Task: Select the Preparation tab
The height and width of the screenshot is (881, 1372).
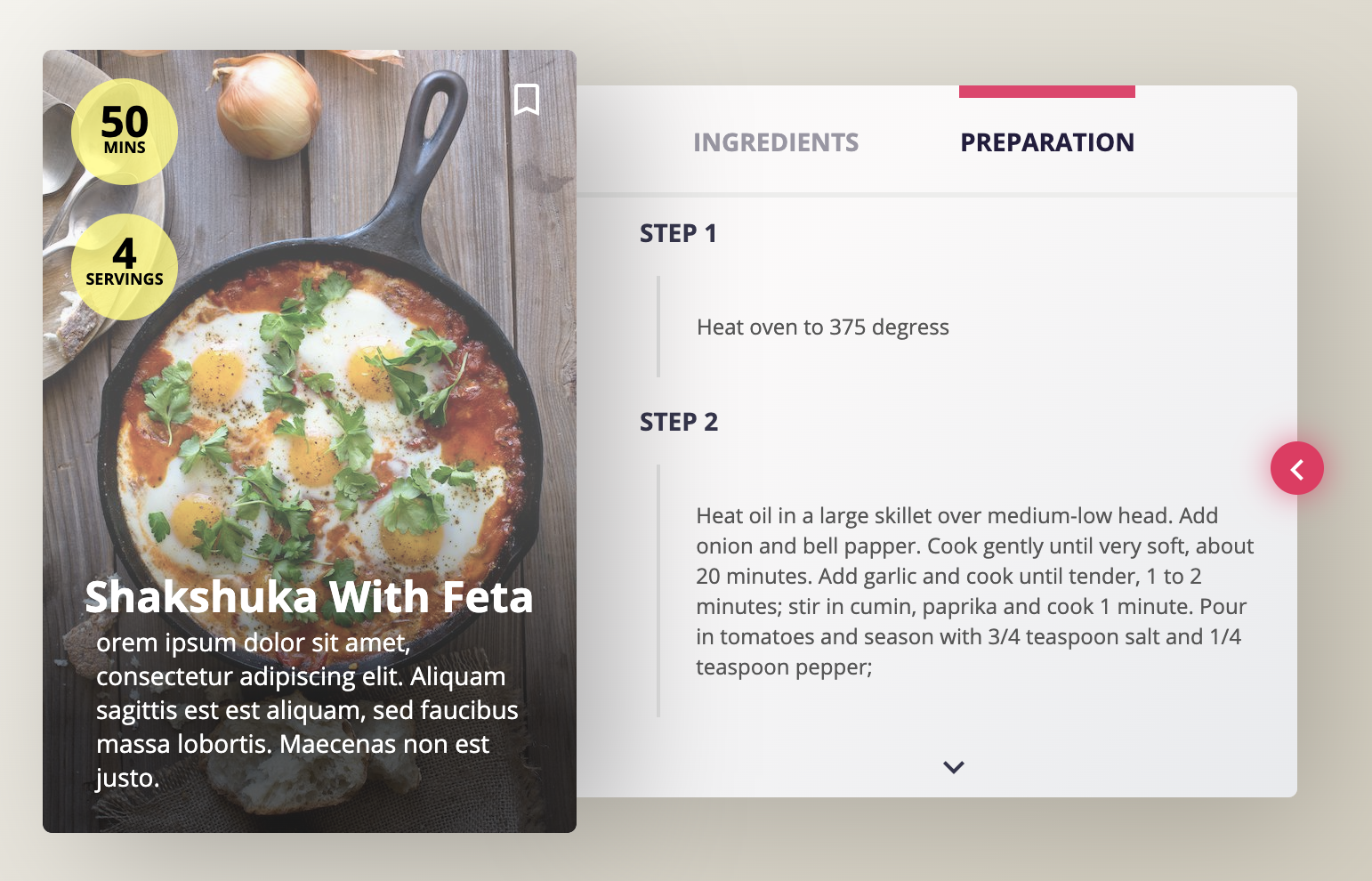Action: point(1047,142)
